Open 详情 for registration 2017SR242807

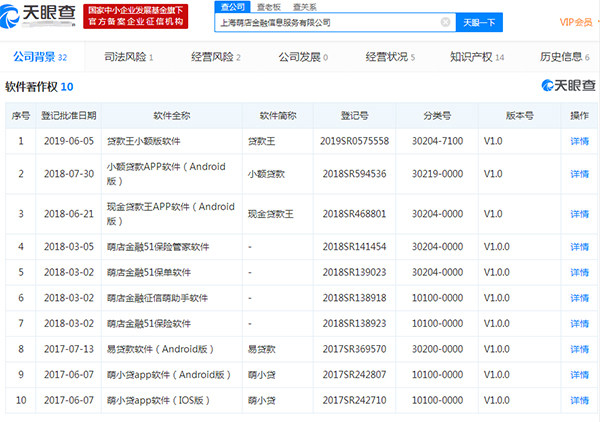[579, 375]
